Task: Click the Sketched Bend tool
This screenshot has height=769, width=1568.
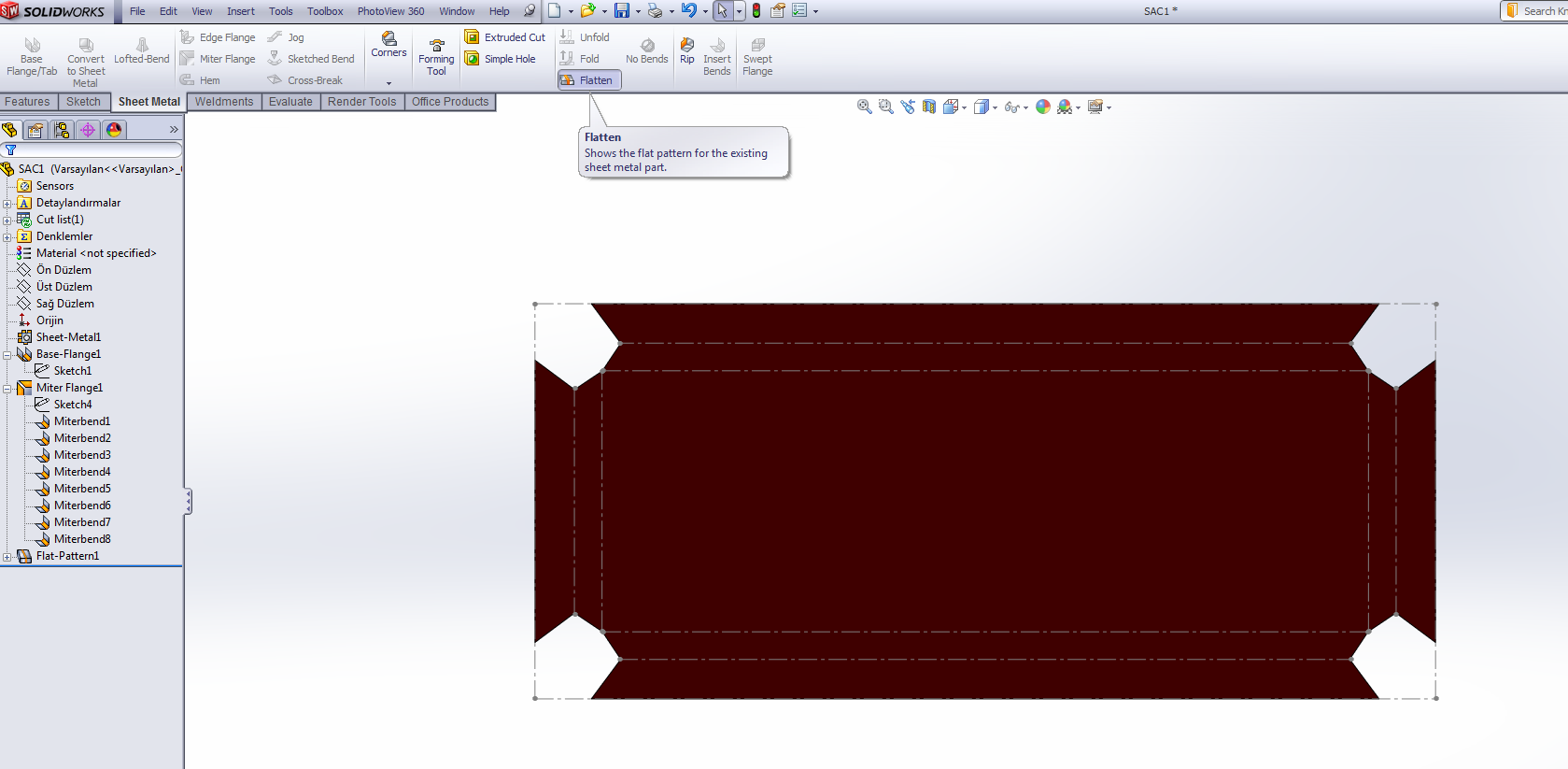Action: (311, 59)
